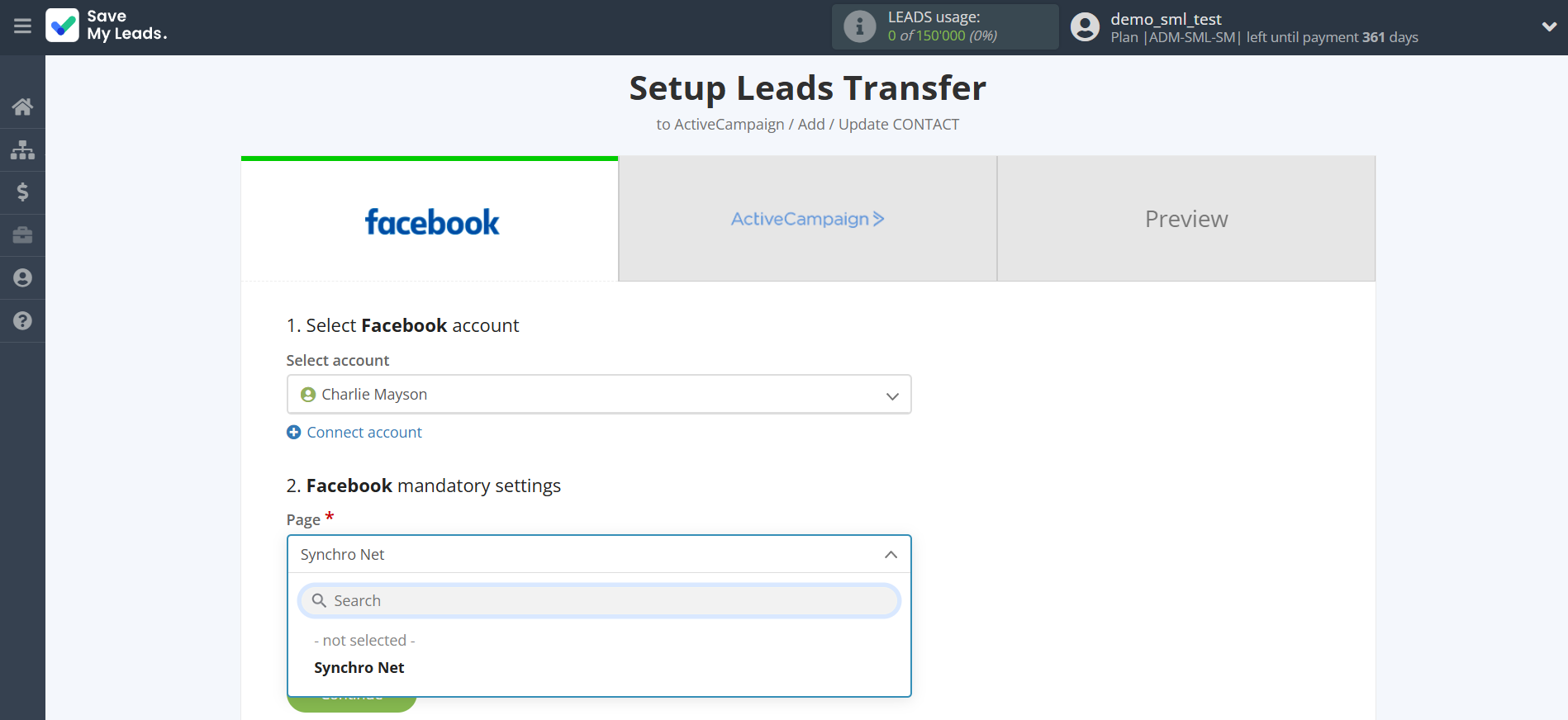This screenshot has height=720, width=1568.
Task: Select Synchro Net from the list
Action: (359, 668)
